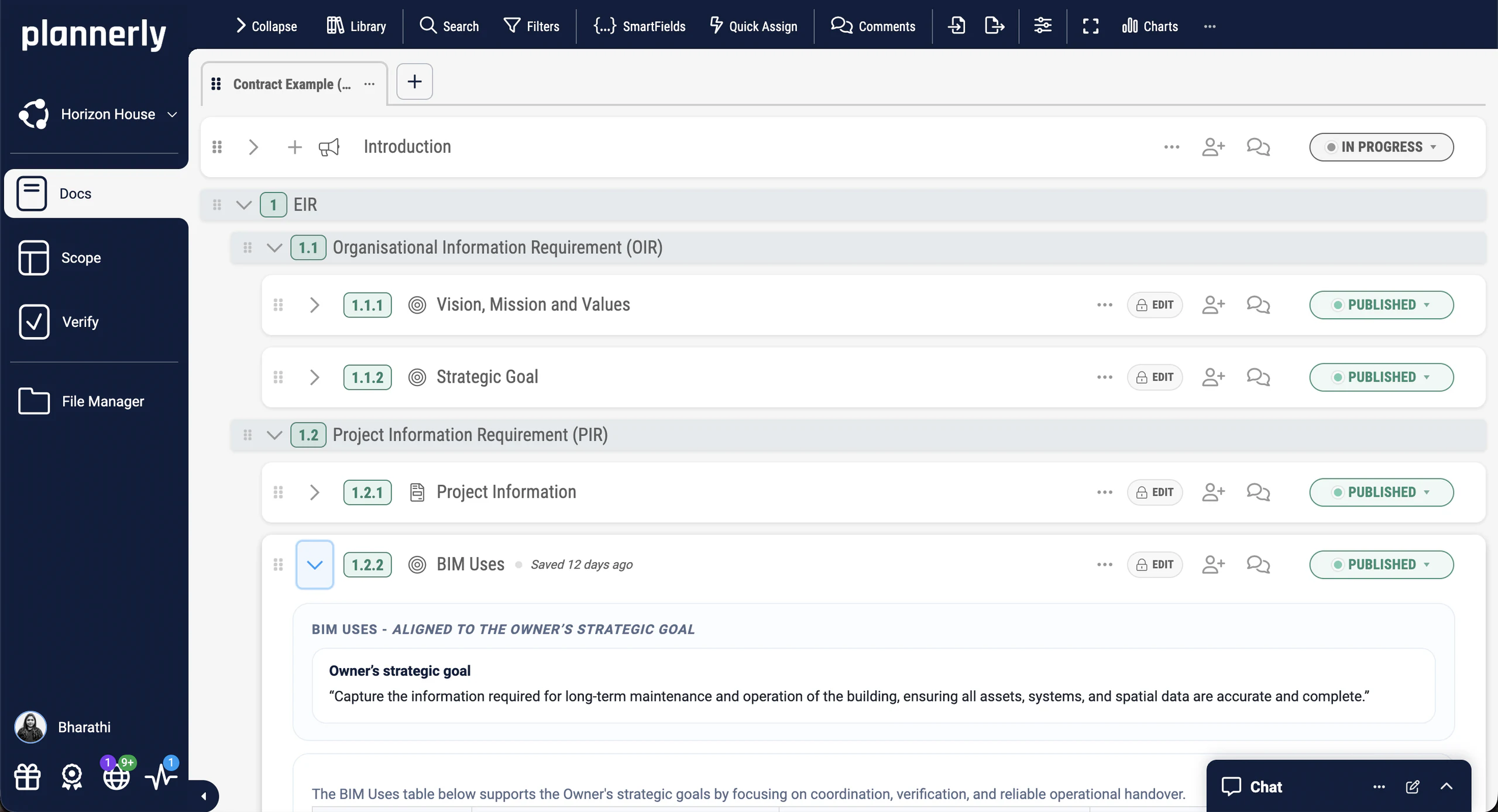Toggle fullscreen mode icon
This screenshot has width=1498, height=812.
(x=1090, y=26)
